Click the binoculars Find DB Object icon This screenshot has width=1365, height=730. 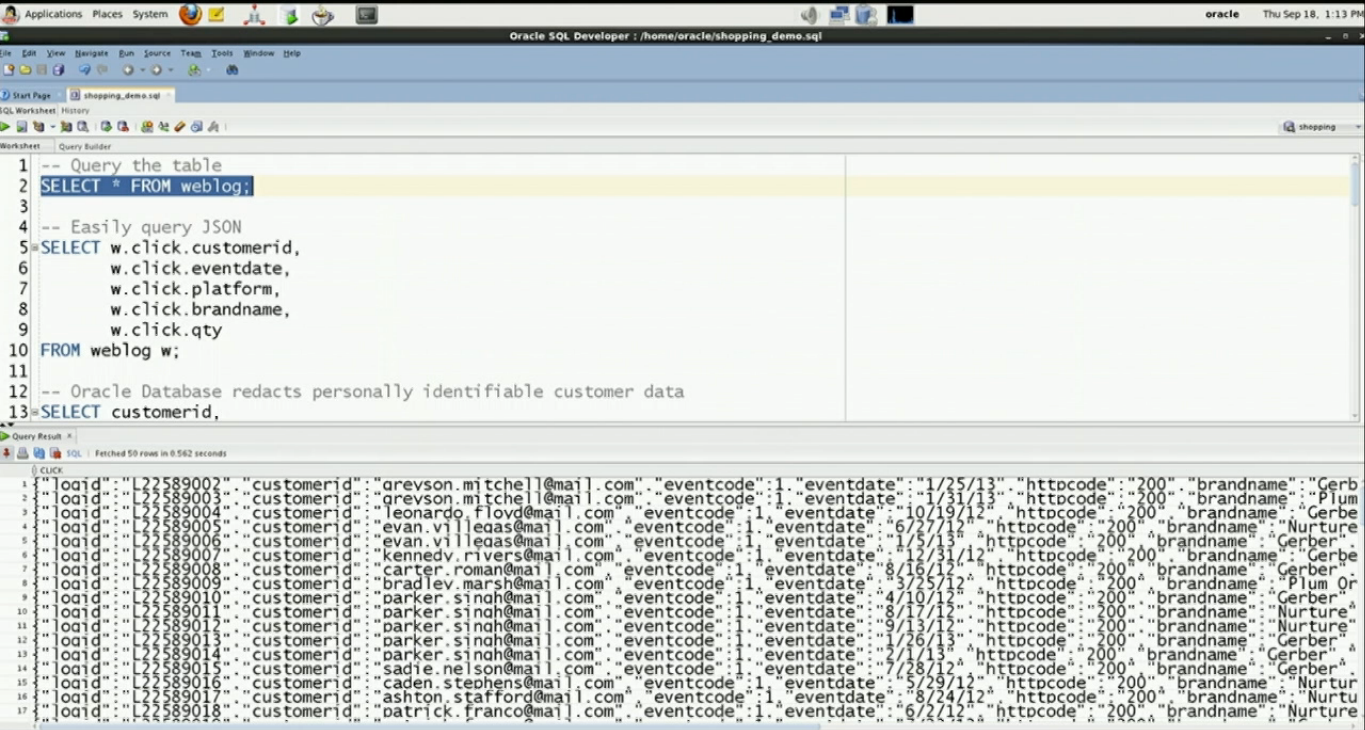232,70
